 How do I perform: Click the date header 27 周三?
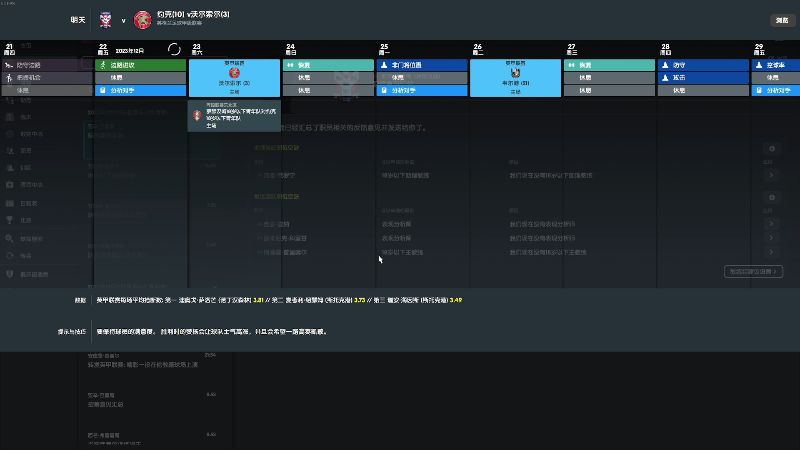click(x=571, y=49)
